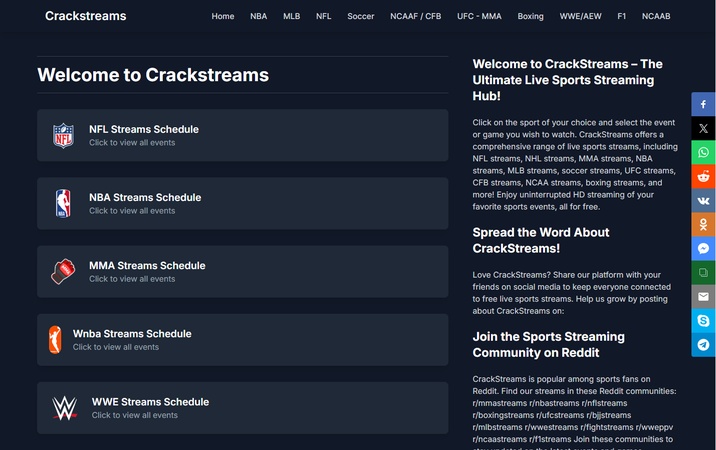Share page via WhatsApp

tap(703, 152)
